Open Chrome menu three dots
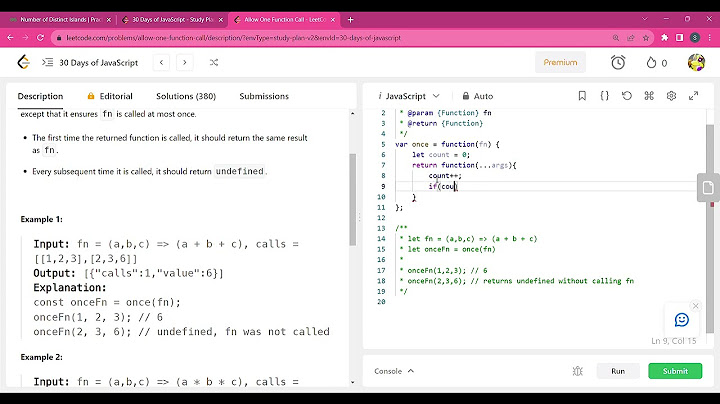Image resolution: width=720 pixels, height=404 pixels. point(709,38)
